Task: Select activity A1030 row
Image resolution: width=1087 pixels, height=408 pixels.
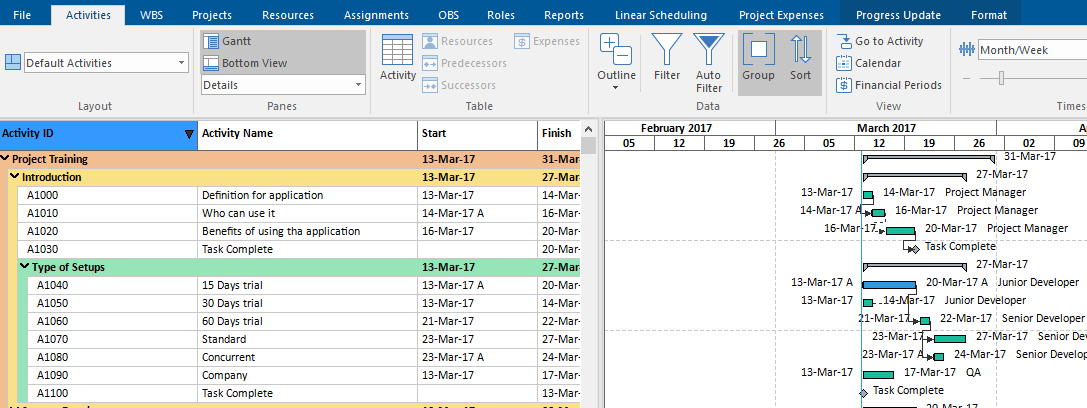Action: pos(299,249)
